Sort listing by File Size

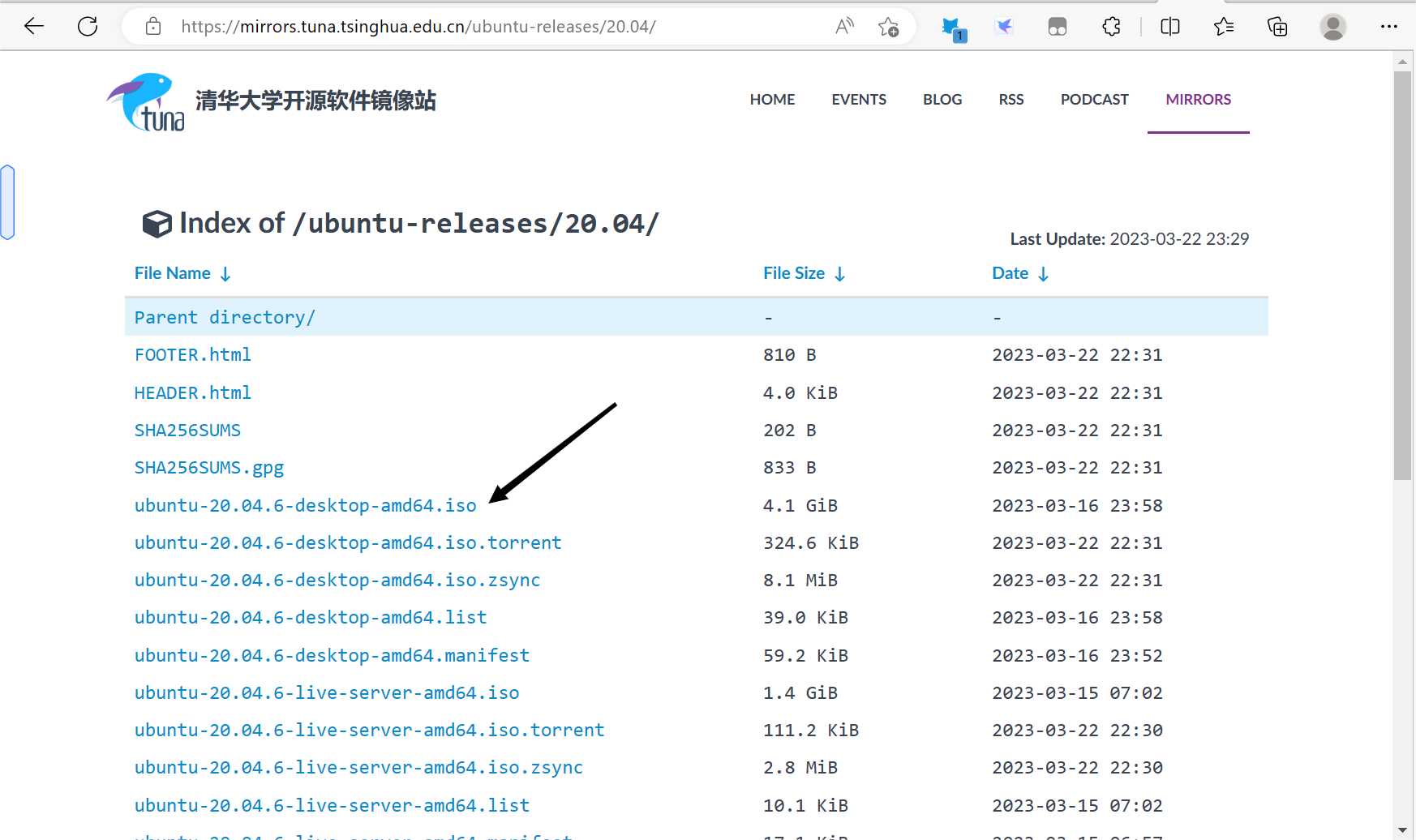click(805, 273)
